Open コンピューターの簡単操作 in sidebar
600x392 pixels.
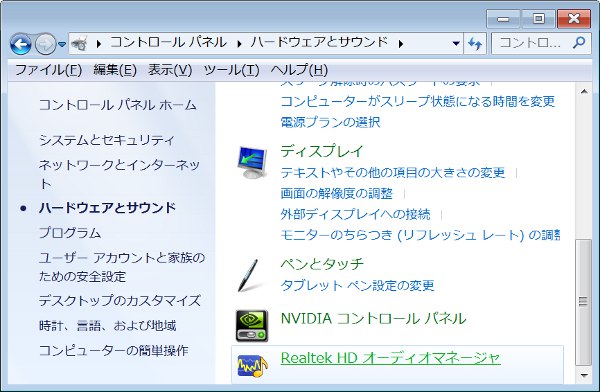click(114, 350)
